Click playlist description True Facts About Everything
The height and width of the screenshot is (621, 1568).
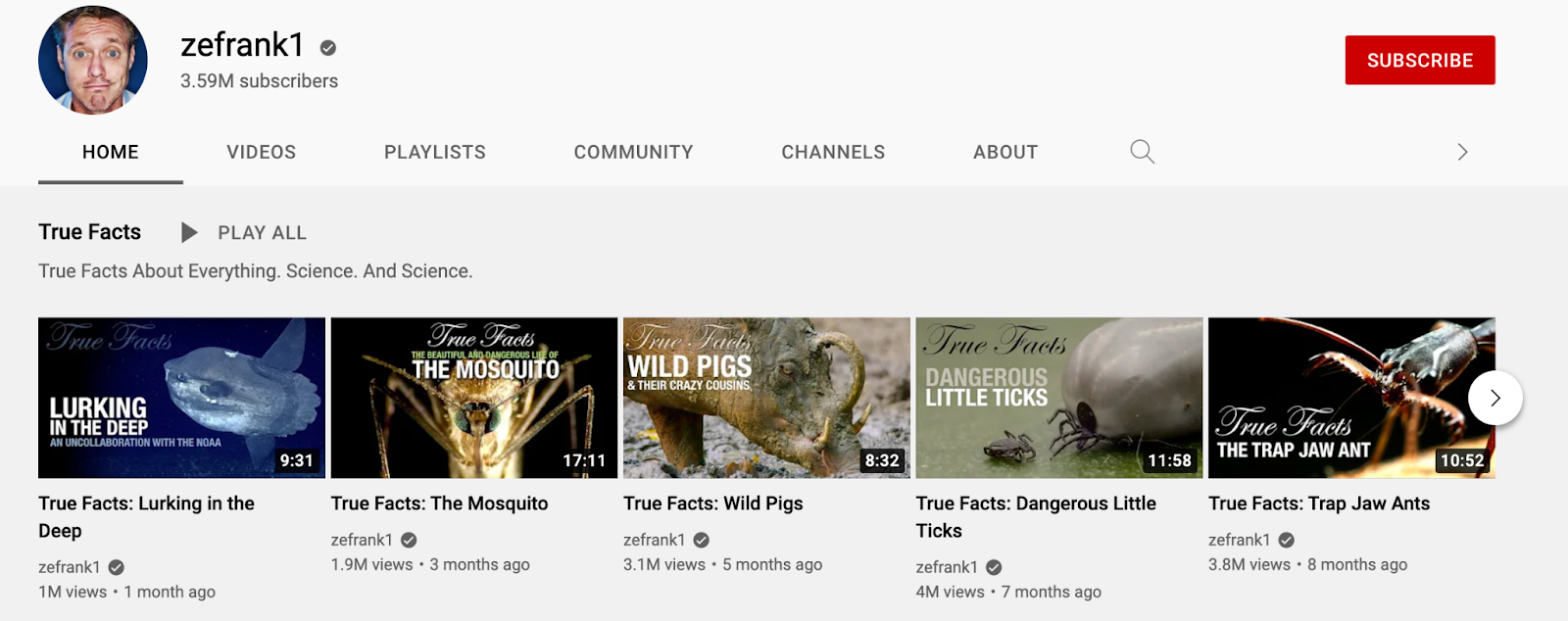256,271
